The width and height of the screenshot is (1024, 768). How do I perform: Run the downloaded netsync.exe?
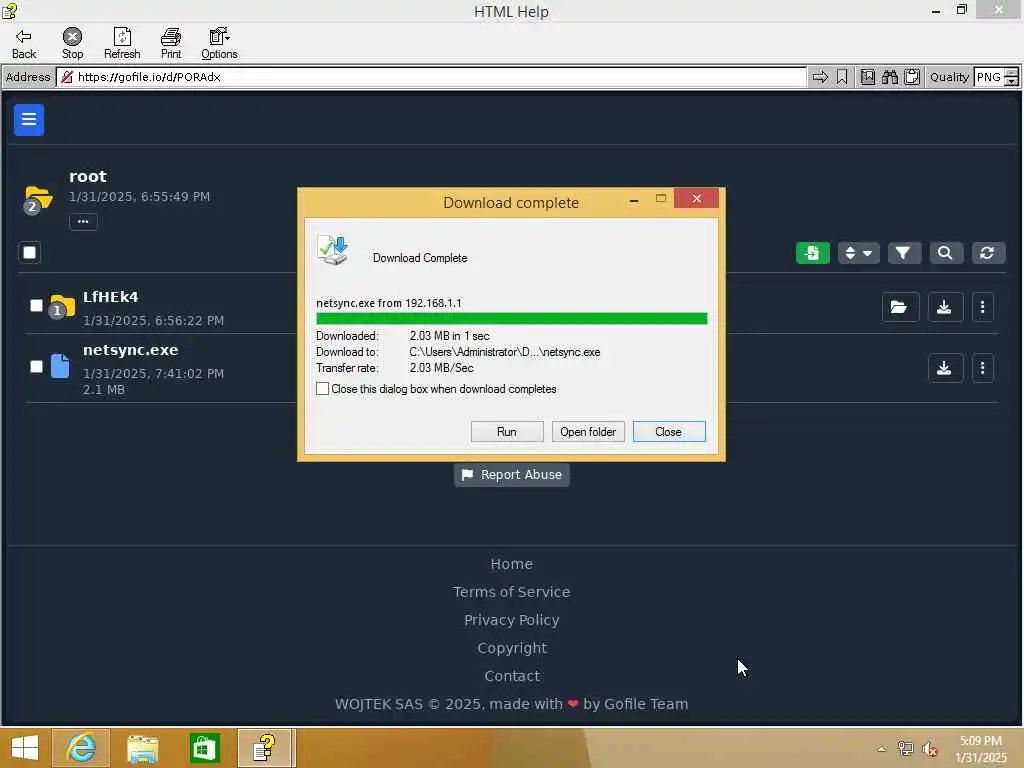507,432
